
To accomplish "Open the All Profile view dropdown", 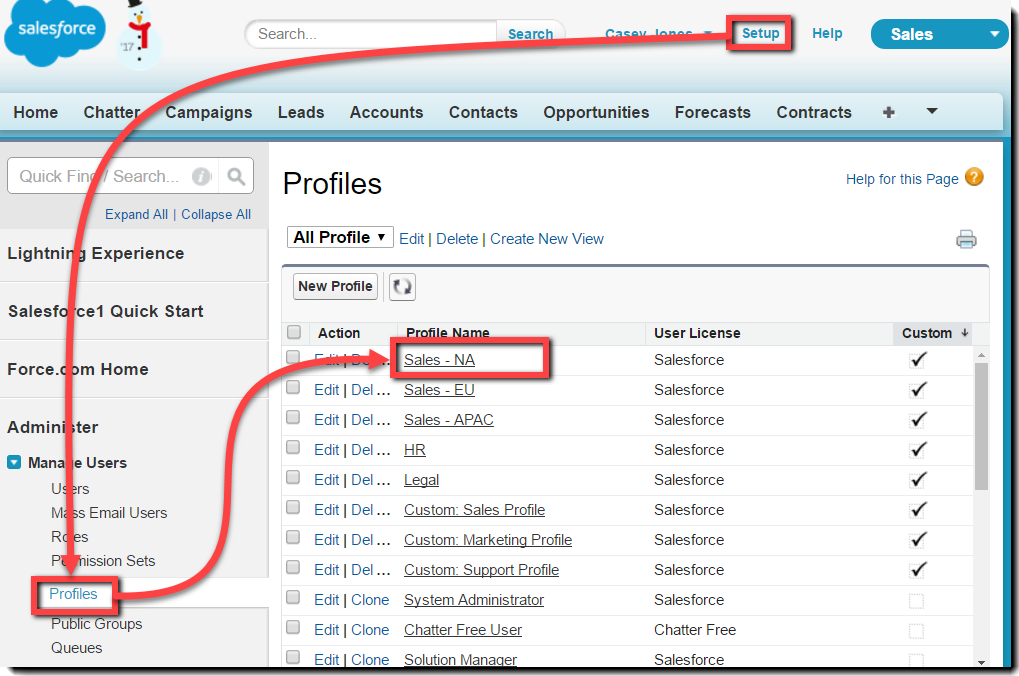I will pyautogui.click(x=340, y=238).
